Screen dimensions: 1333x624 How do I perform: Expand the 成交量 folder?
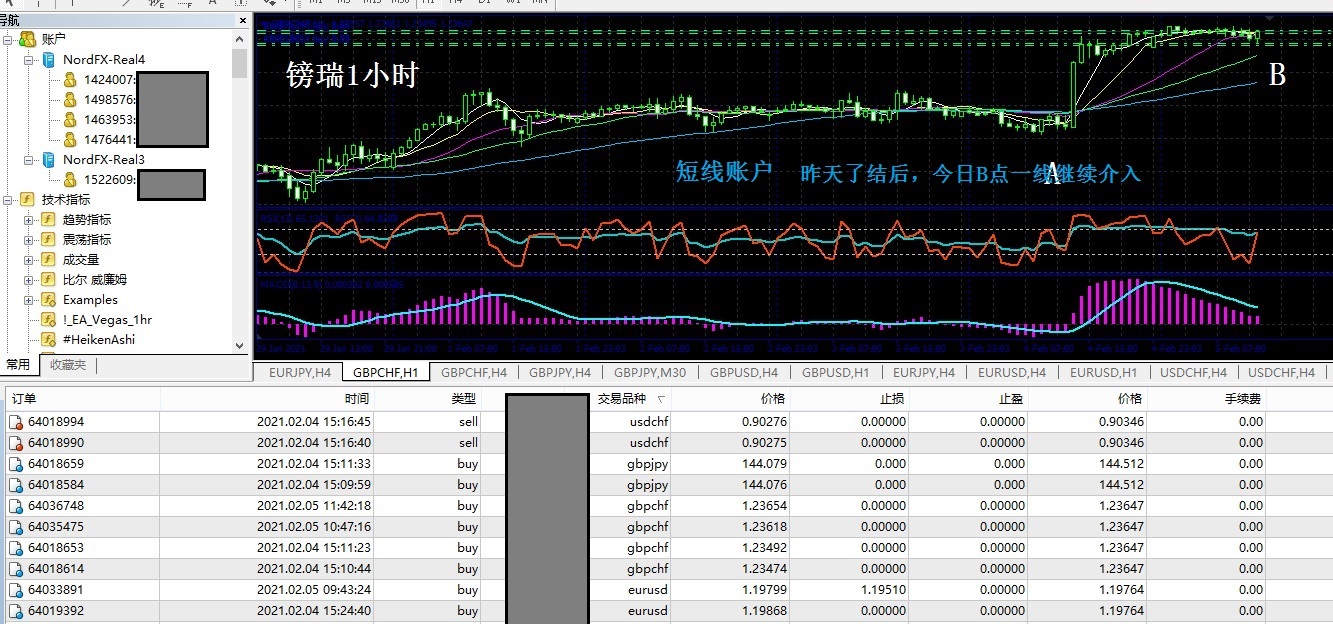[29, 259]
